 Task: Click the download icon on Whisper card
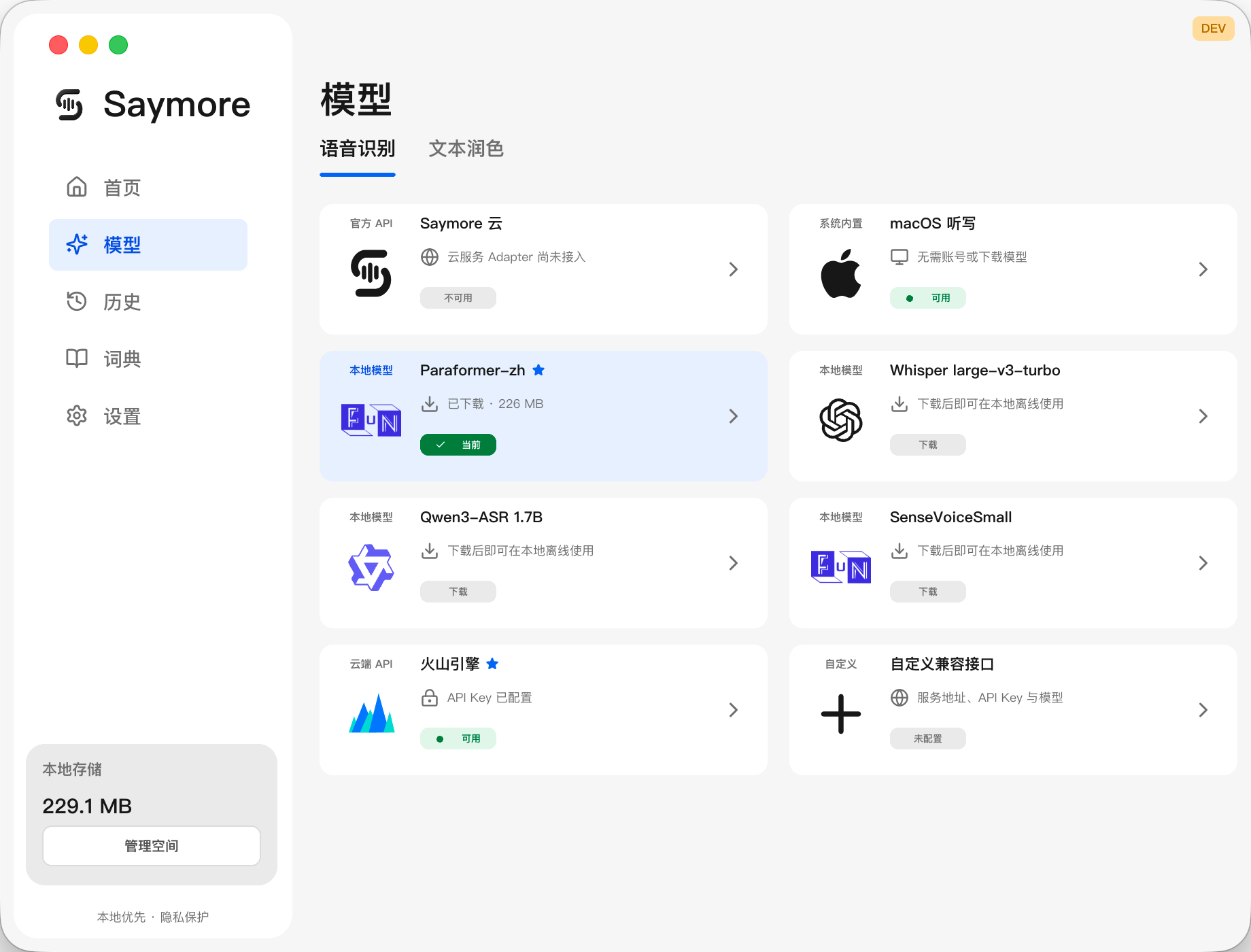pyautogui.click(x=899, y=404)
